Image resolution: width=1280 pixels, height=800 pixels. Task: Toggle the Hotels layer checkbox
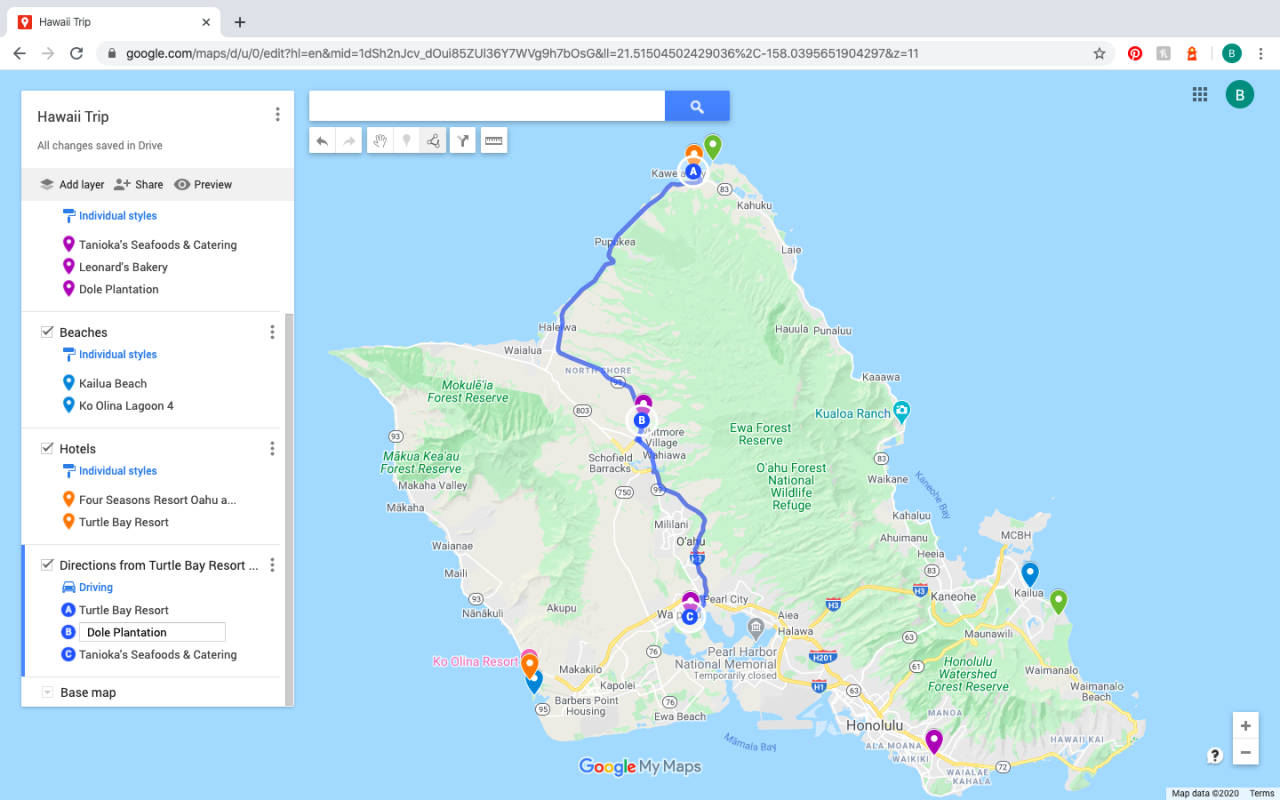click(47, 449)
